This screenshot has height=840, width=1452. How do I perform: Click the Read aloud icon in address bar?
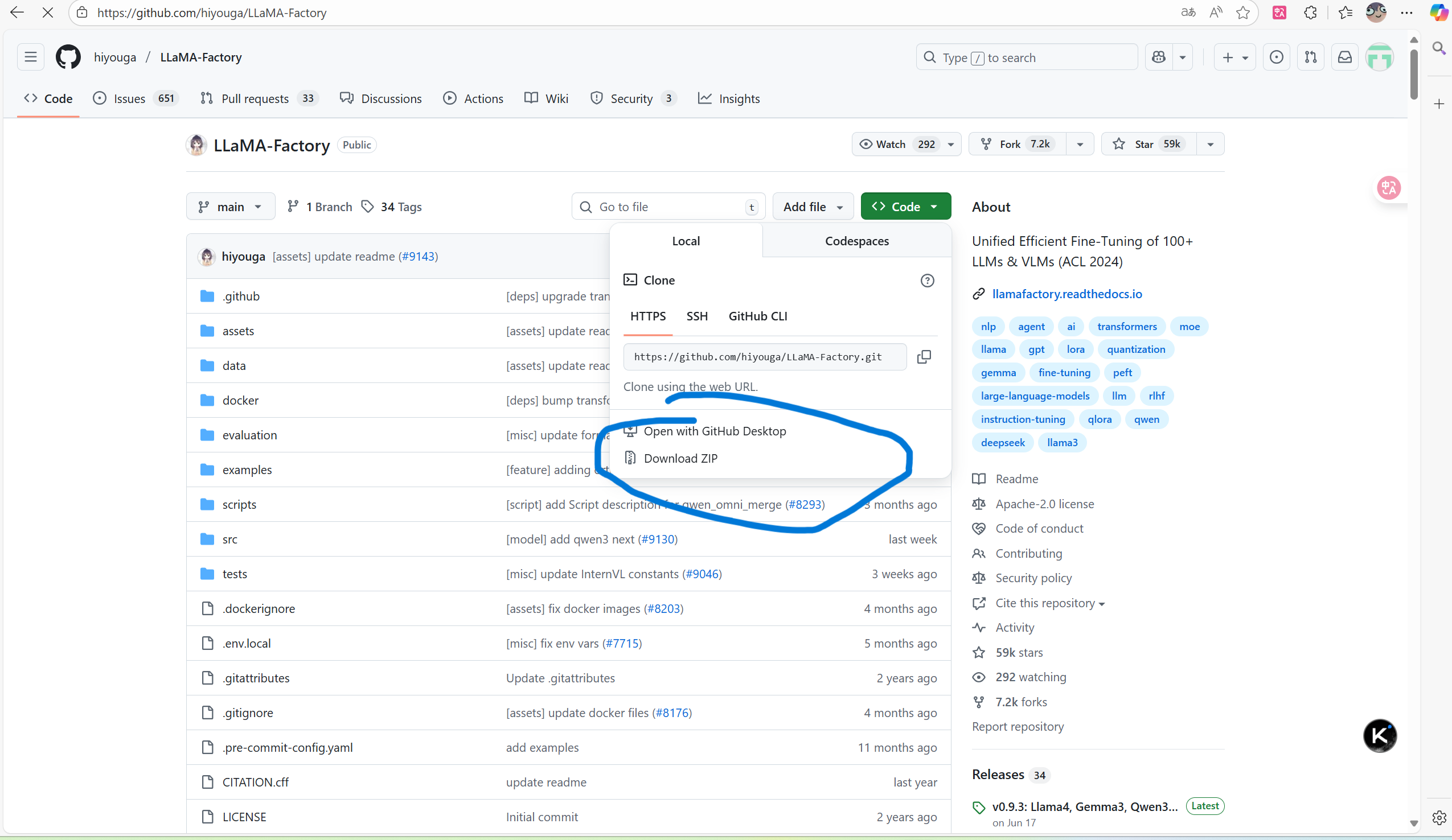[1215, 12]
